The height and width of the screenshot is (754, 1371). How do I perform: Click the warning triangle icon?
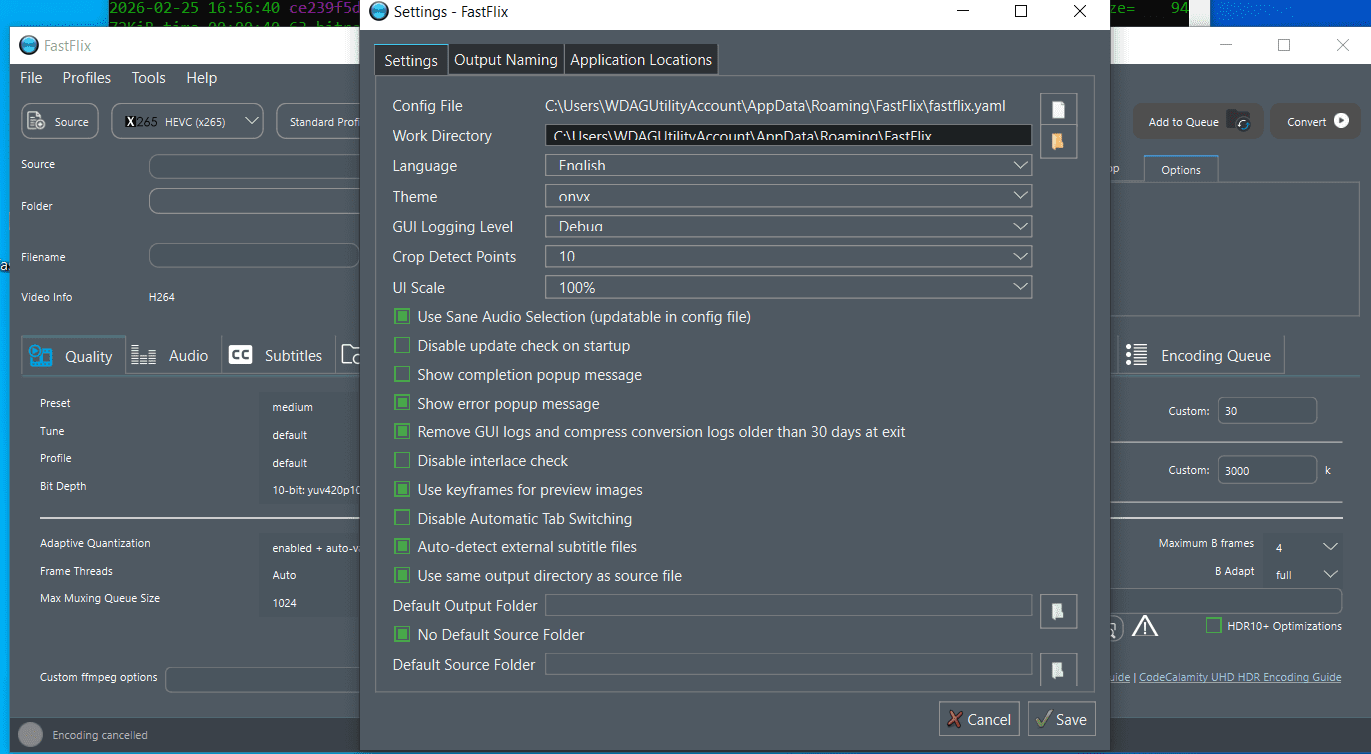(1144, 627)
